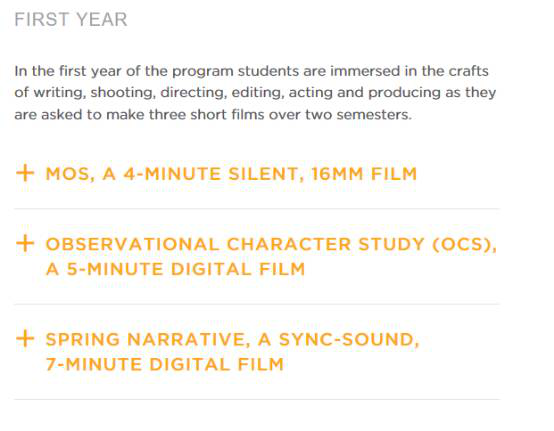Click the word 'MOS,' in the first accordion
Screen dimensions: 554x431
point(70,174)
